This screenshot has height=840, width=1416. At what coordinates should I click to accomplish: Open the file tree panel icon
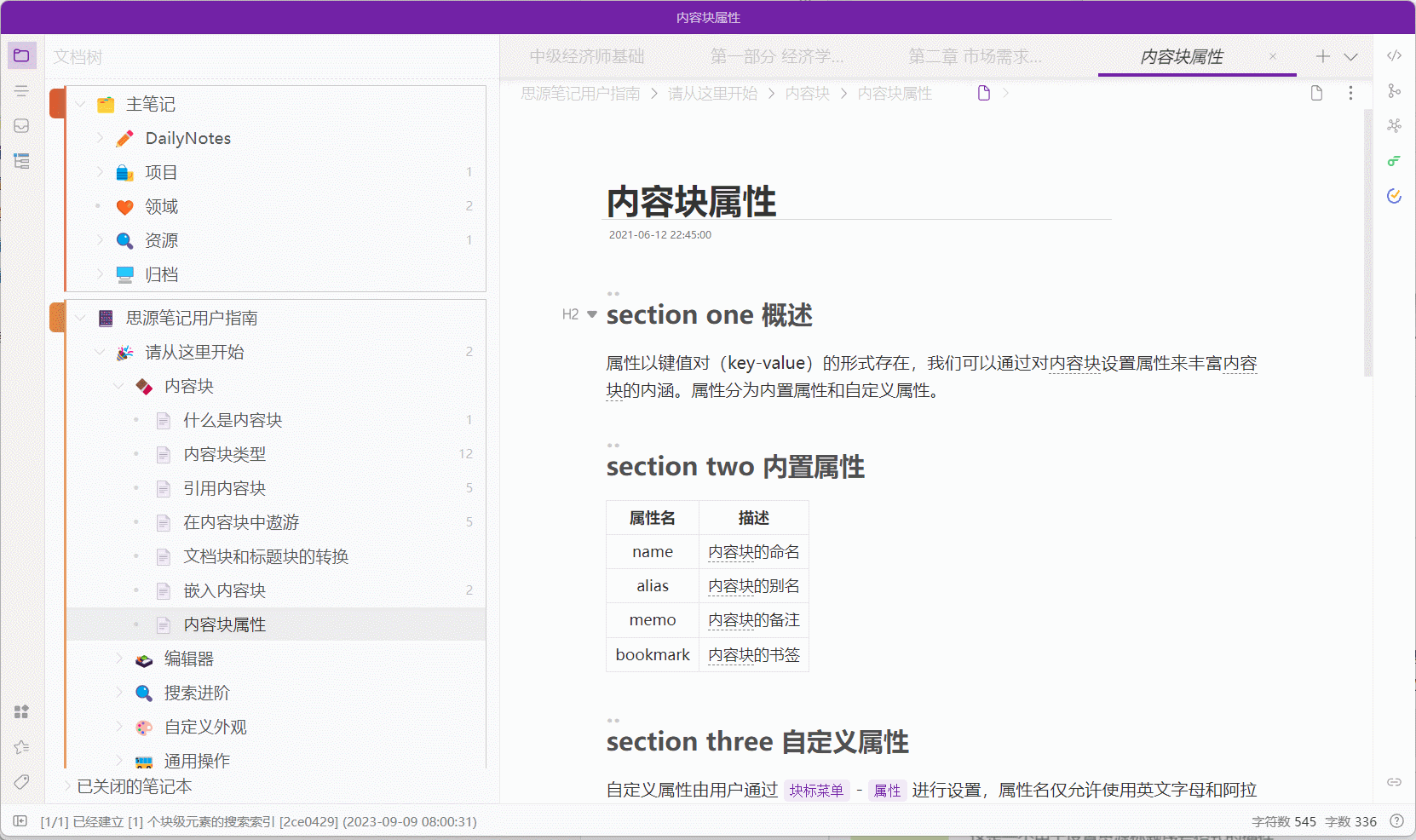click(x=21, y=56)
